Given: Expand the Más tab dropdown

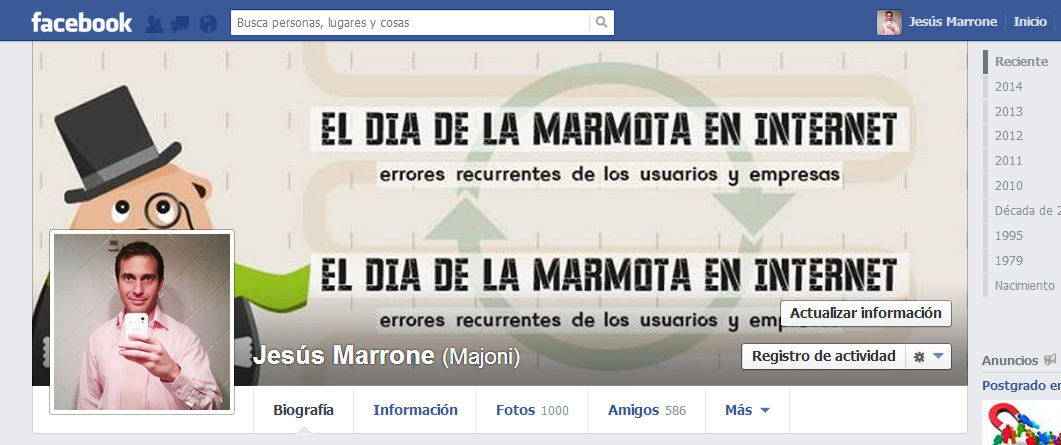Looking at the screenshot, I should tap(747, 410).
